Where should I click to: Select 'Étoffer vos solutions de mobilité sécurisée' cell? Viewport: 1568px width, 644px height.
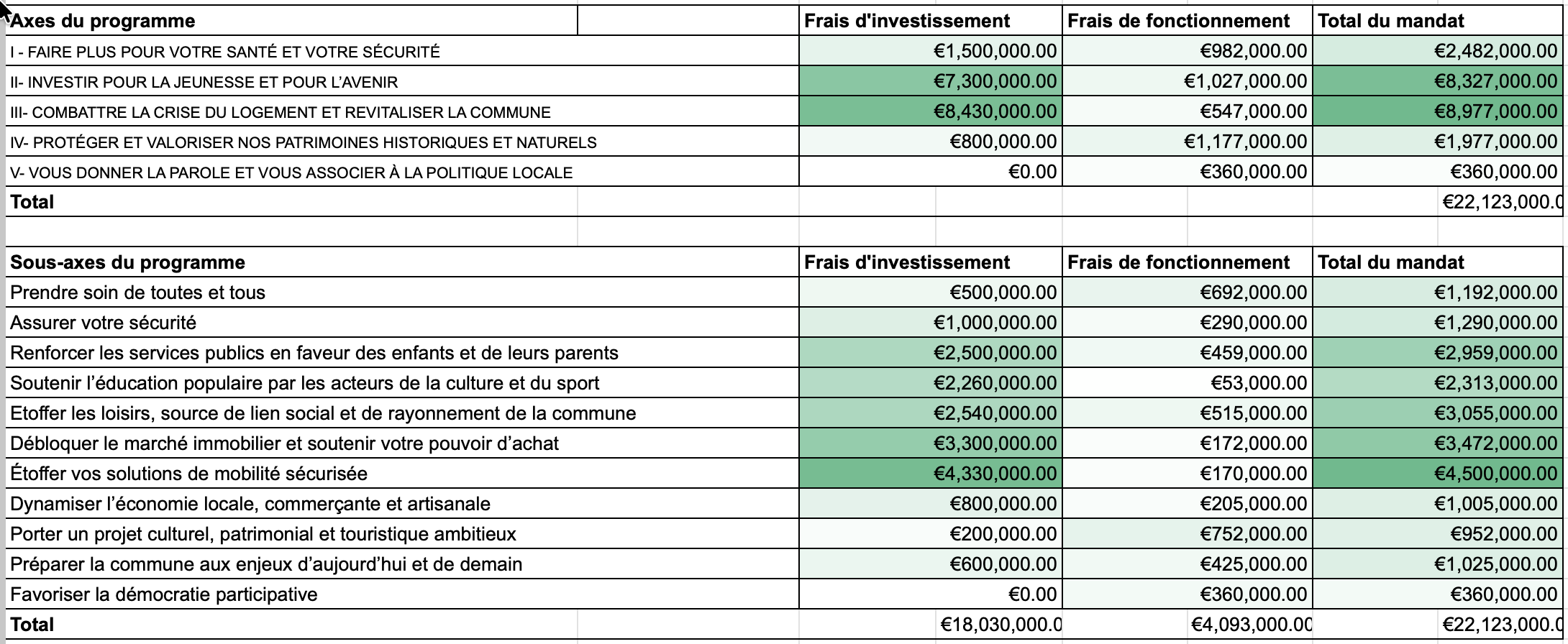tap(188, 474)
